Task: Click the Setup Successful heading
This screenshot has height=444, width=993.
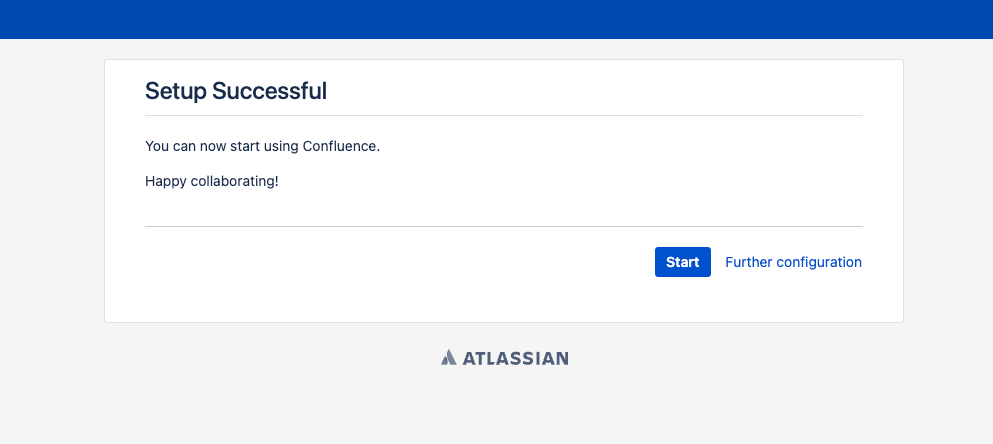Action: point(236,91)
